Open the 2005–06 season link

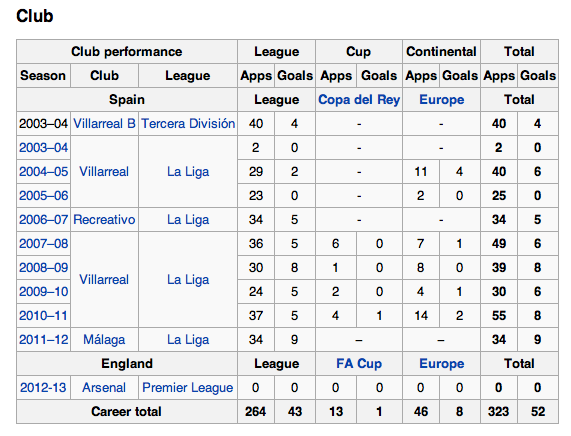44,196
